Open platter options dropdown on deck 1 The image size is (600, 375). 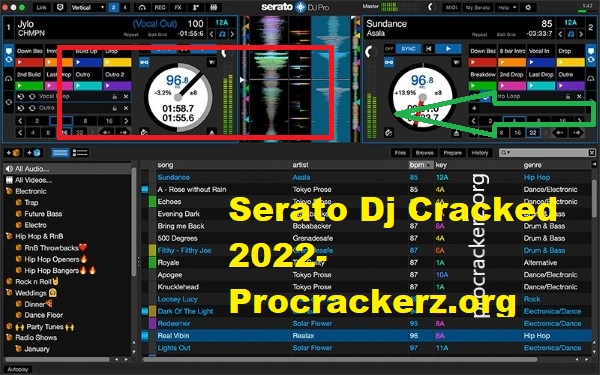click(212, 62)
